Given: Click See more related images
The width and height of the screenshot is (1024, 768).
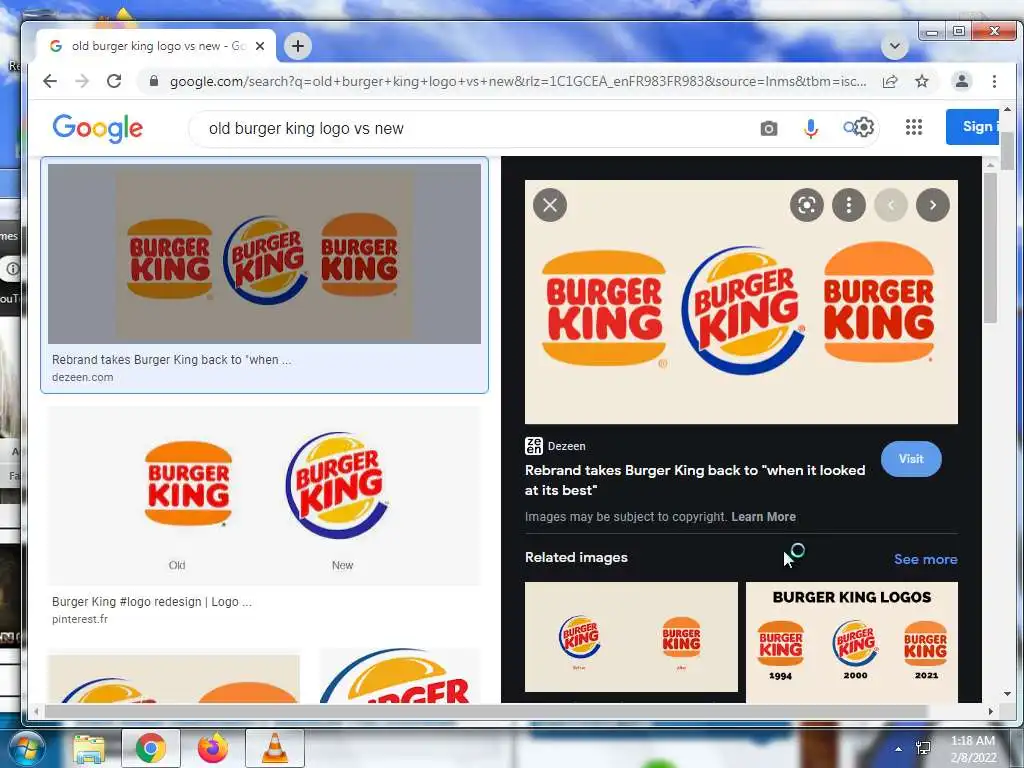Looking at the screenshot, I should click(925, 559).
